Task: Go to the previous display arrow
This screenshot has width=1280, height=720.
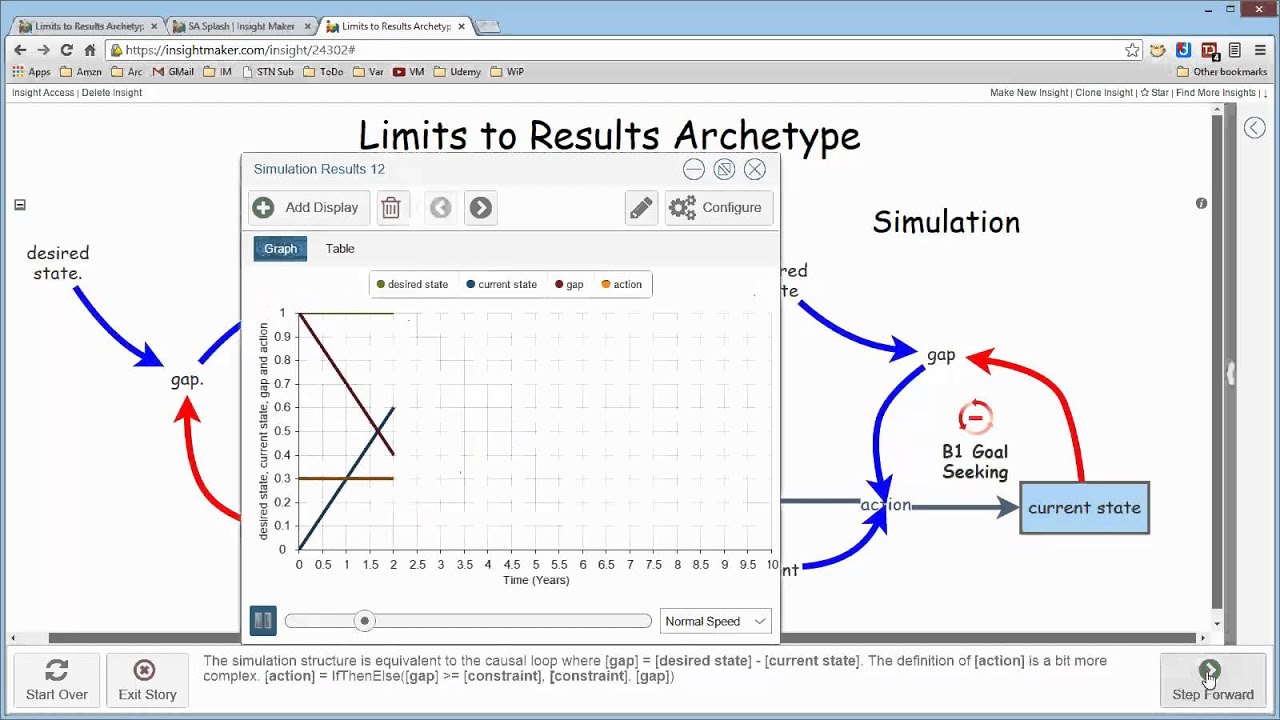Action: pos(441,208)
